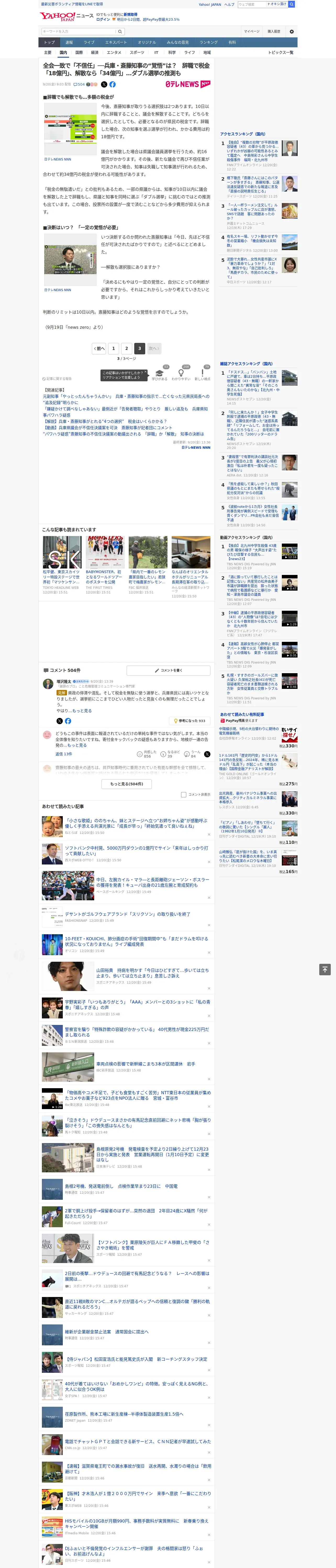Open the 購入履歴 link in header

coord(274,31)
